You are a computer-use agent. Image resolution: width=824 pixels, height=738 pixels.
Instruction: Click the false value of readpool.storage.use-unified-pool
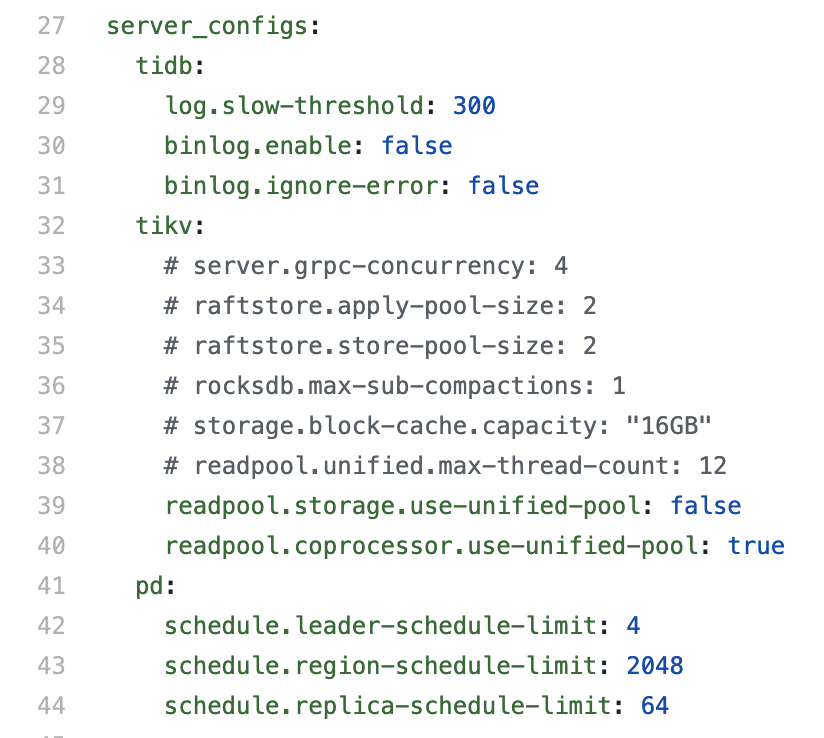click(x=706, y=505)
